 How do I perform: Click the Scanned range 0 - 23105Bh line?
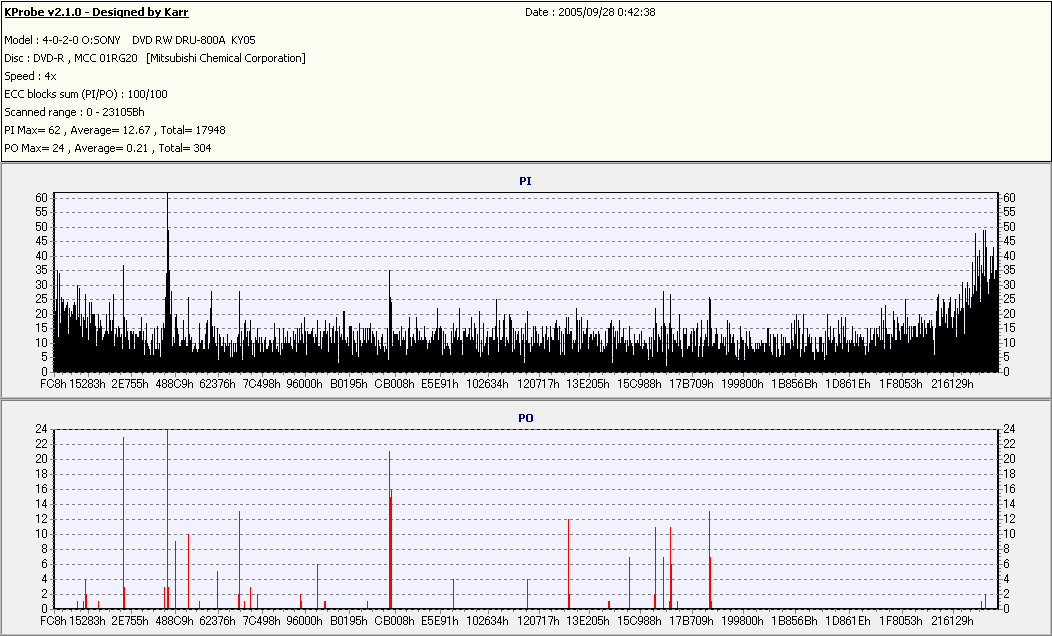[74, 112]
